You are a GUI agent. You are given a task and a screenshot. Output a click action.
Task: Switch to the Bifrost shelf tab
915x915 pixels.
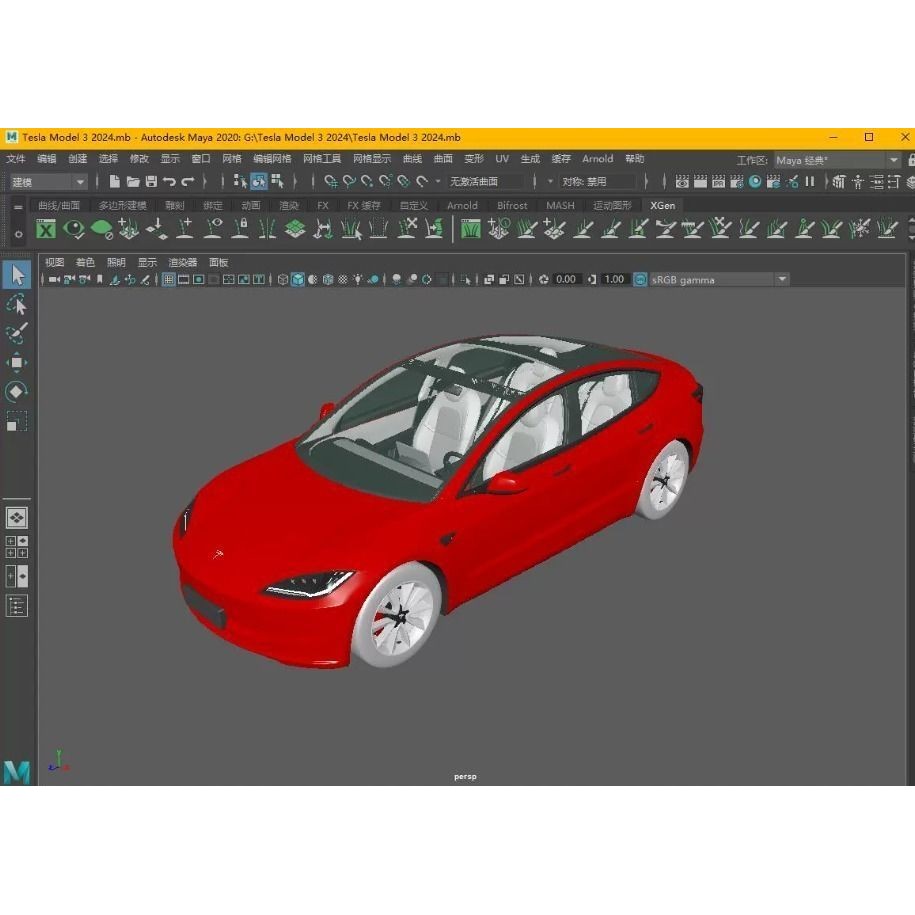(512, 205)
